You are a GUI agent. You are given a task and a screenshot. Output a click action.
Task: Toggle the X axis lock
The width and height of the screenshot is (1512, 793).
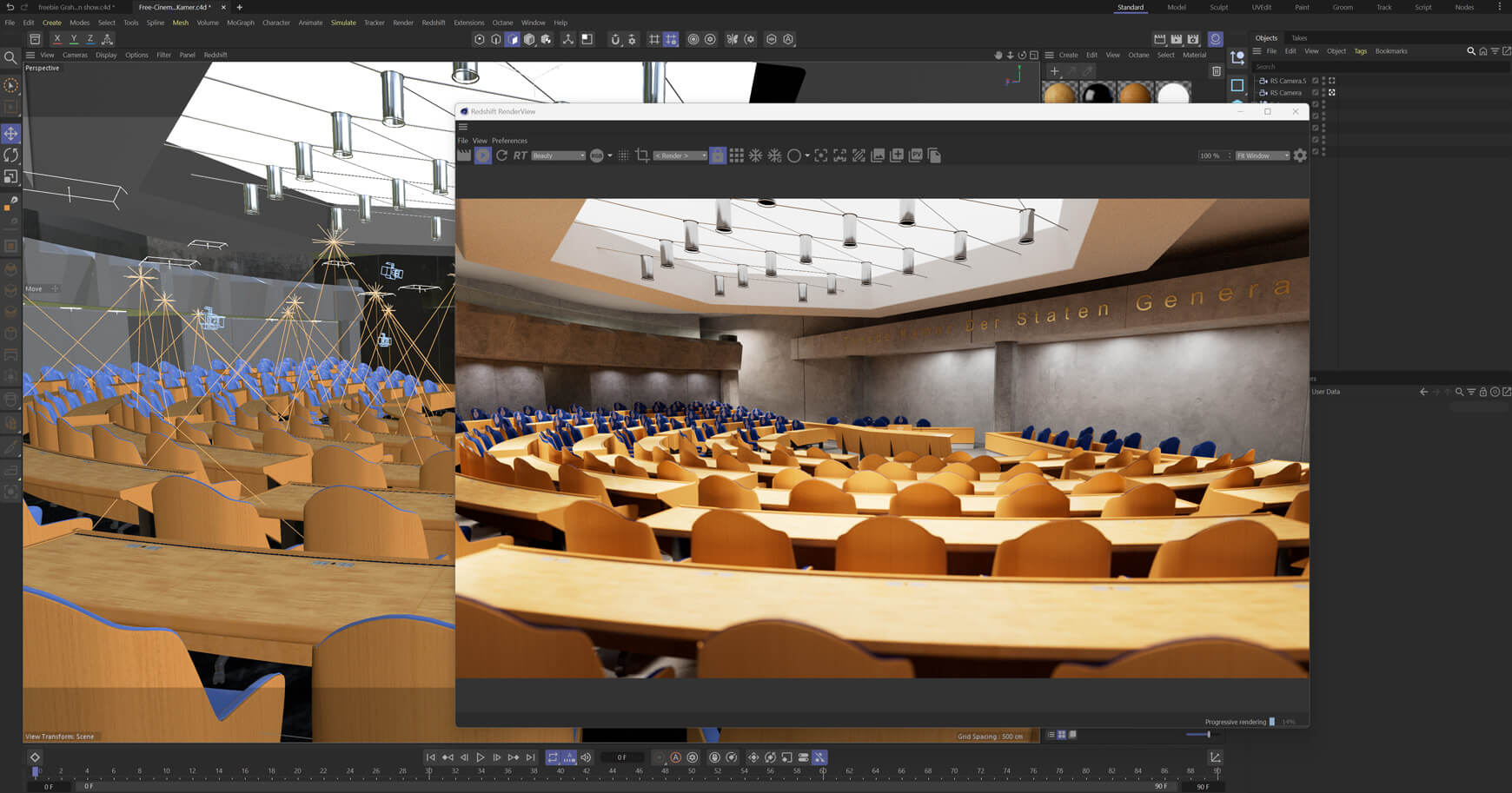point(56,39)
